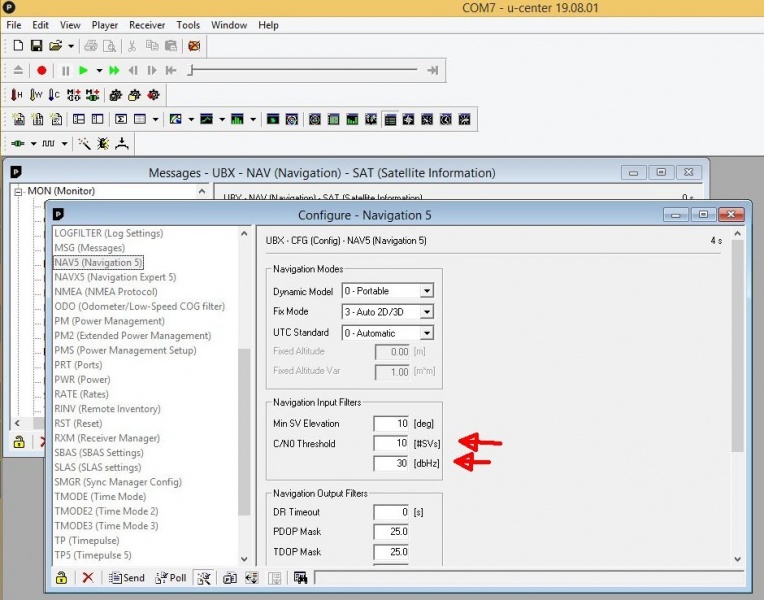Collapse the MON (Monitor) tree node
The image size is (764, 600).
coord(18,192)
